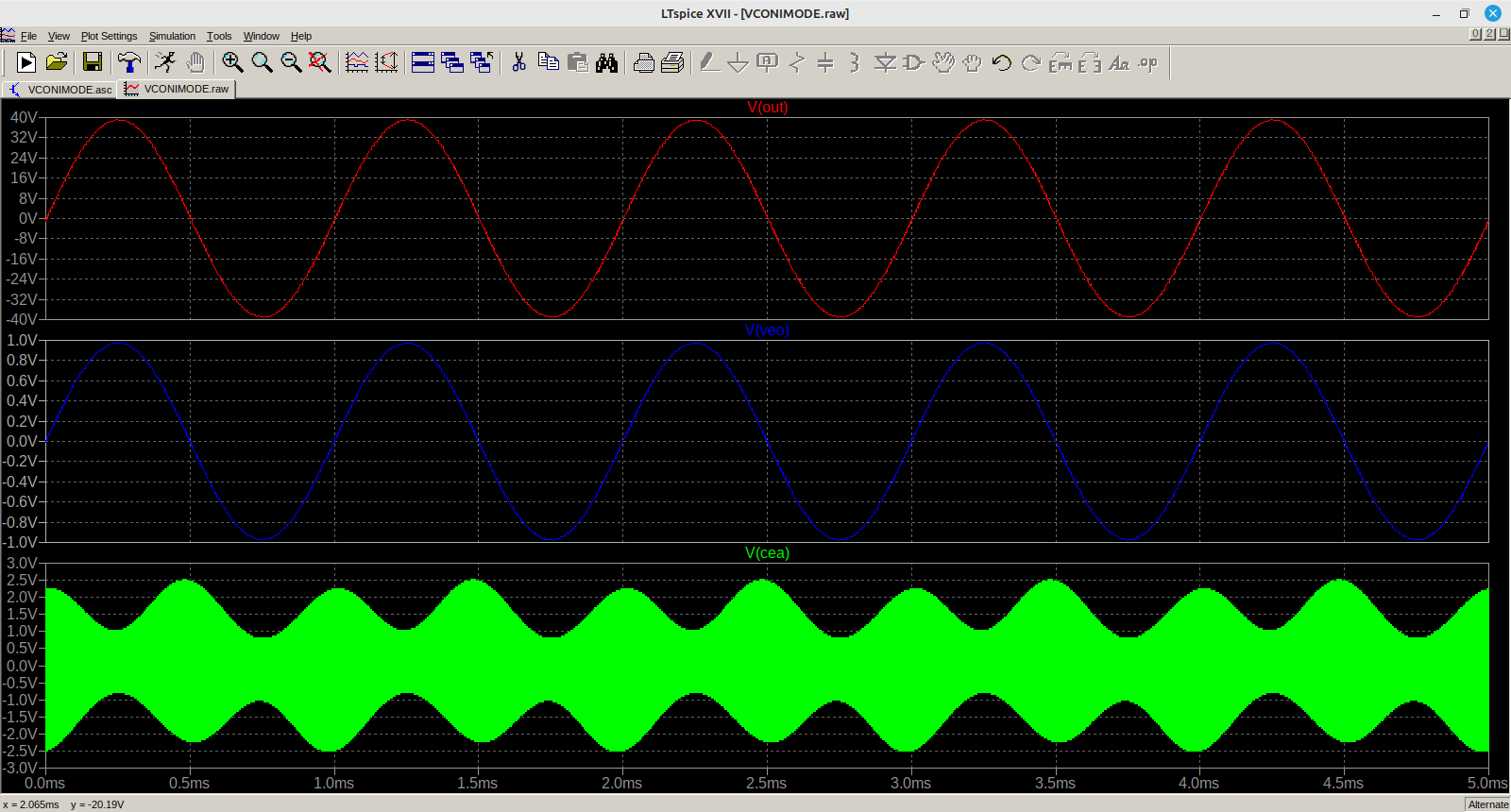Click the Pan zoom magnifier icon
Screen dimensions: 1511x812
[262, 62]
